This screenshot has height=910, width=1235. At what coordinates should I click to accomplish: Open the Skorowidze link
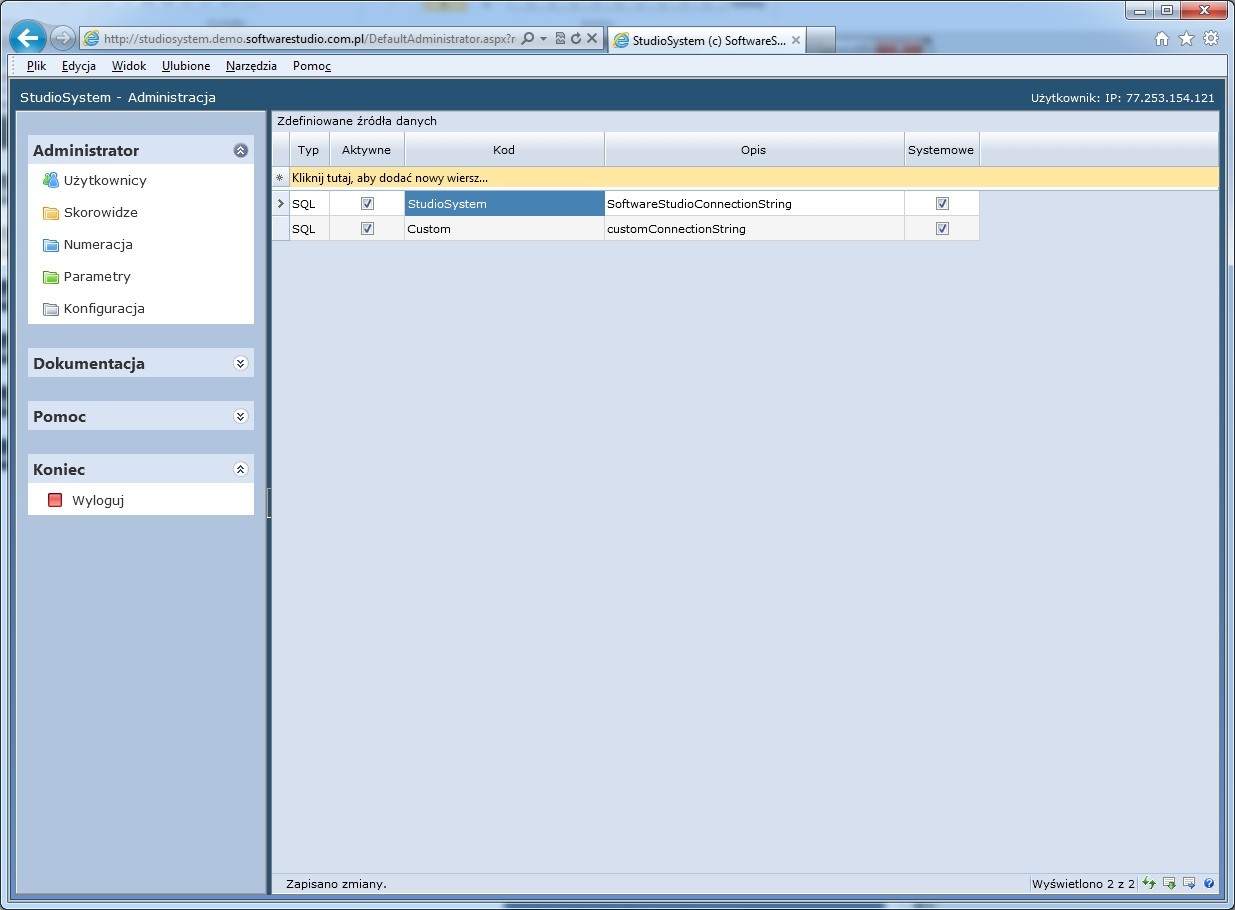coord(101,212)
